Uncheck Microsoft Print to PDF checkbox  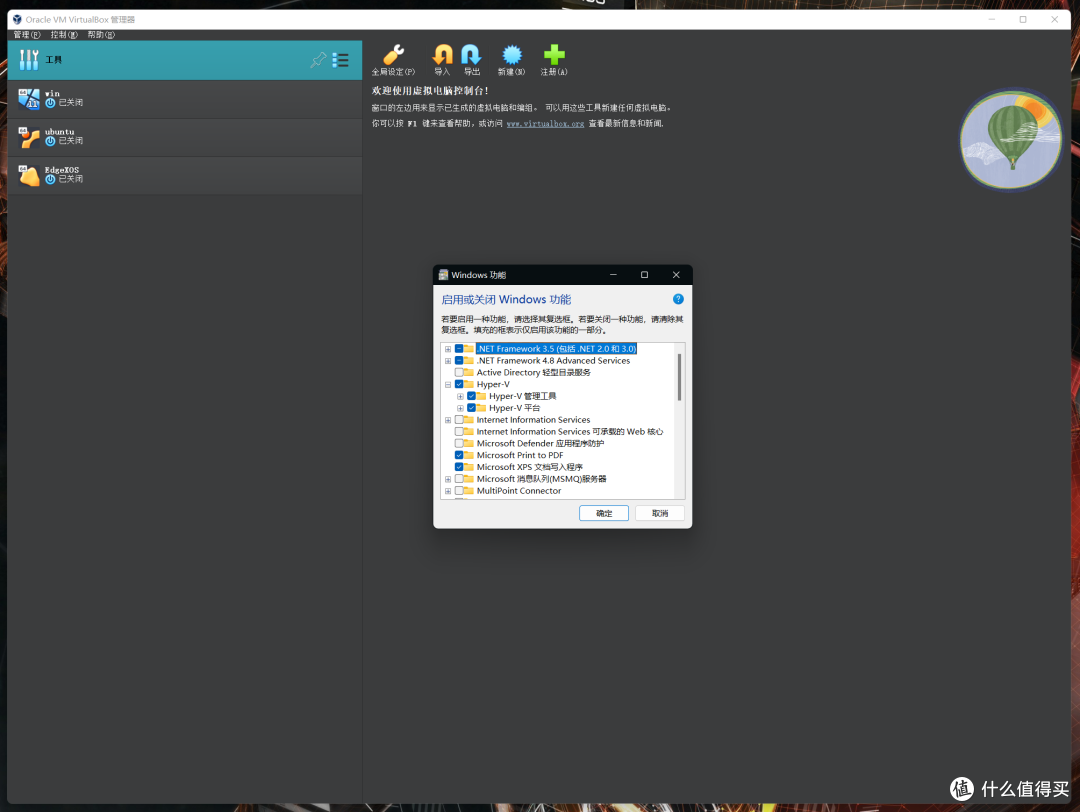pyautogui.click(x=459, y=455)
